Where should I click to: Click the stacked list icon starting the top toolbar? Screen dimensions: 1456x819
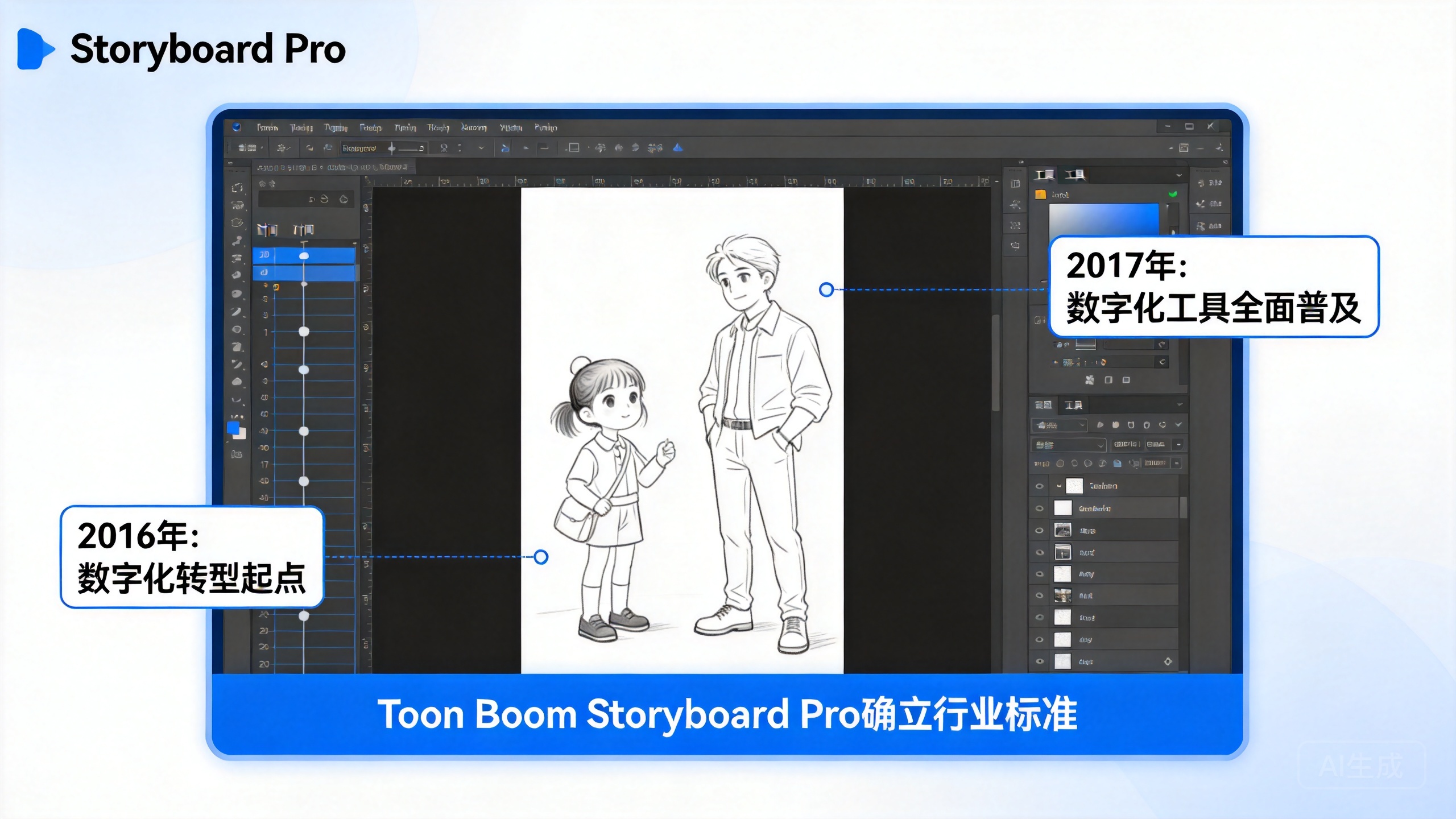[247, 148]
